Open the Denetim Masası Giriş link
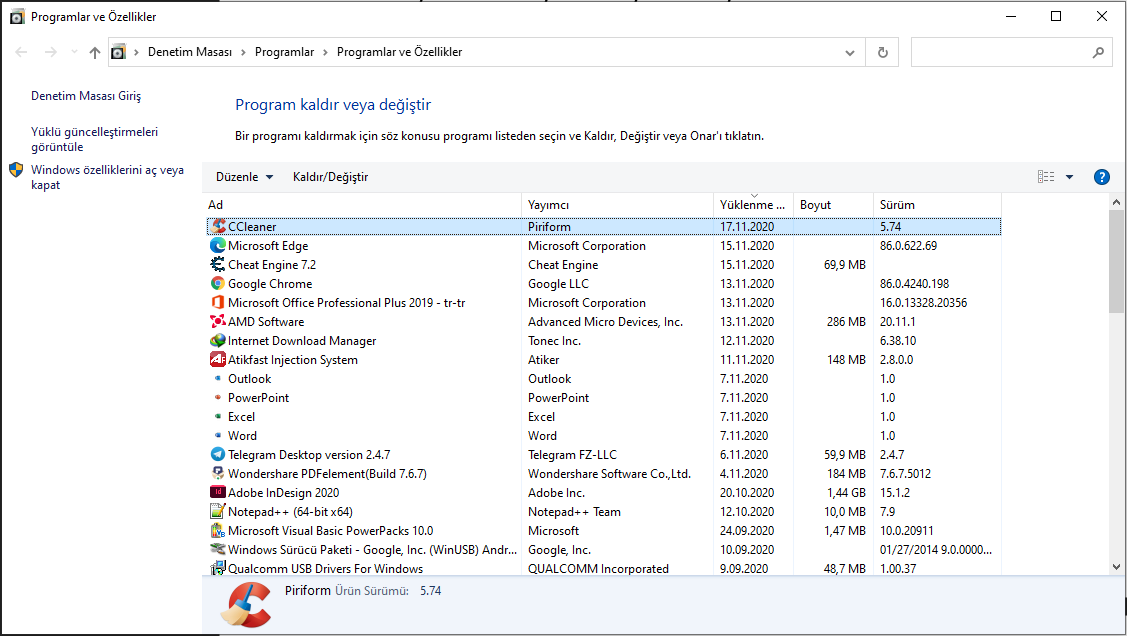The height and width of the screenshot is (636, 1127). [86, 96]
